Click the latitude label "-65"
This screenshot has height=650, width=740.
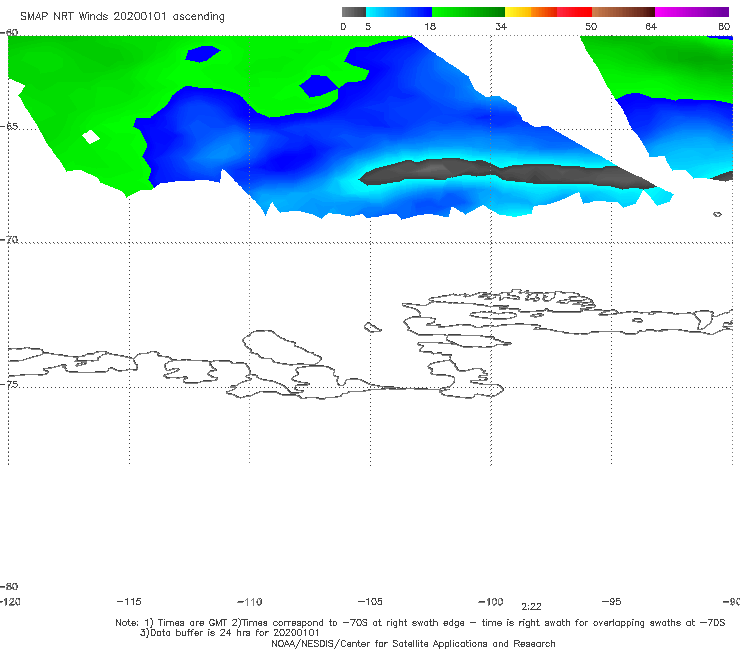[x=9, y=127]
